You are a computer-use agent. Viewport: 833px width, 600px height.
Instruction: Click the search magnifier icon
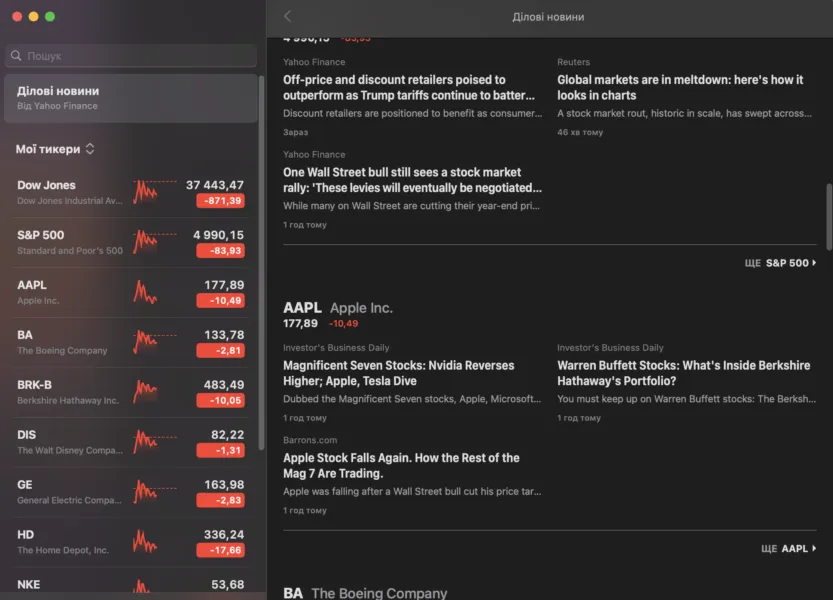point(16,56)
